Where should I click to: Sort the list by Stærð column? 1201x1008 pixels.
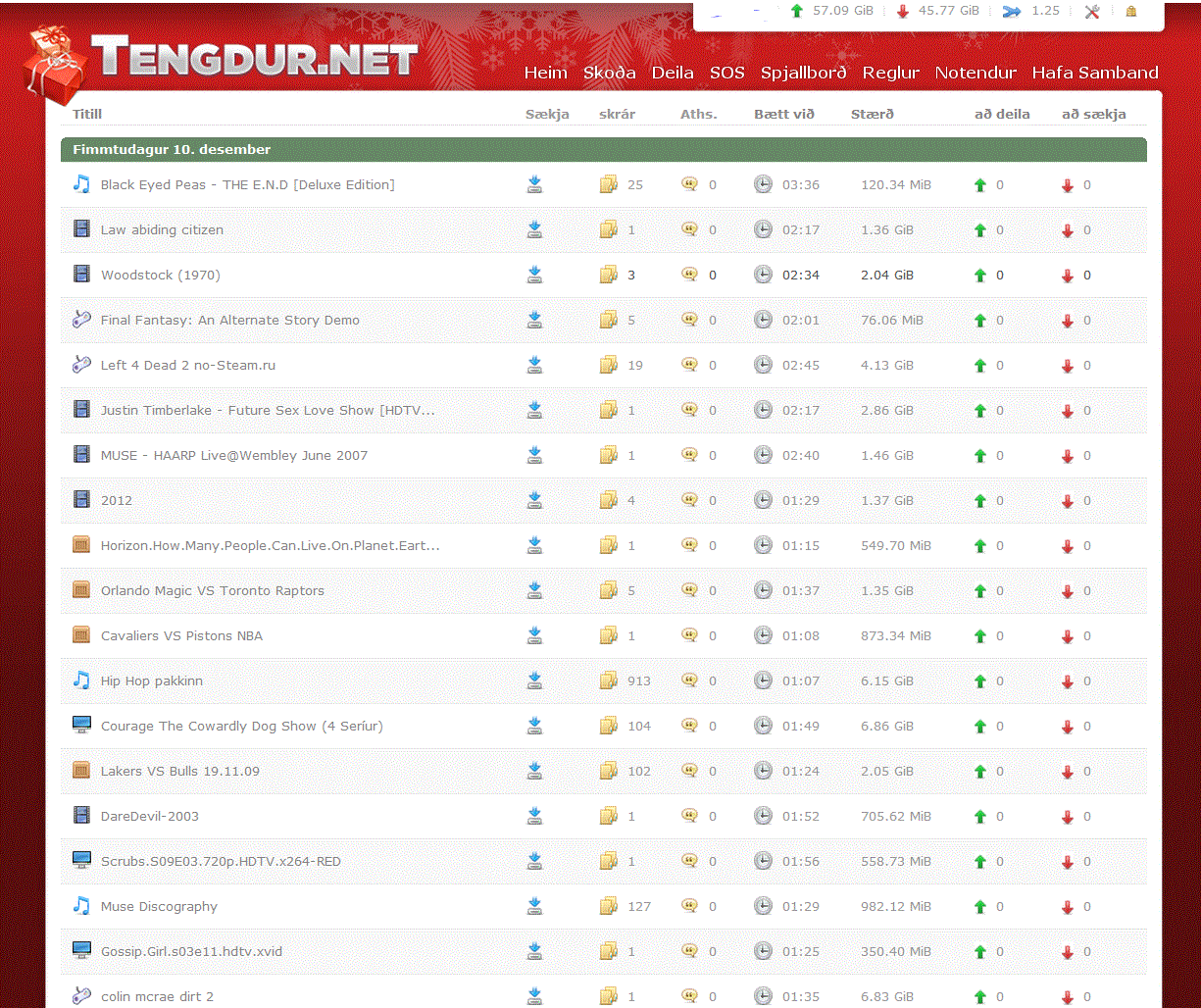[872, 114]
